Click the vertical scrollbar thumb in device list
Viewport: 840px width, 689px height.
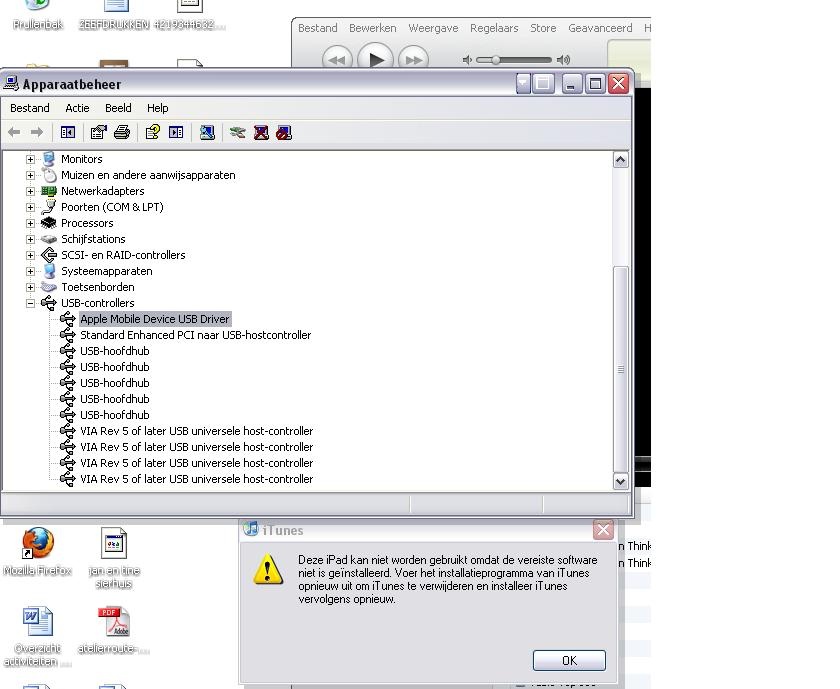coord(620,369)
